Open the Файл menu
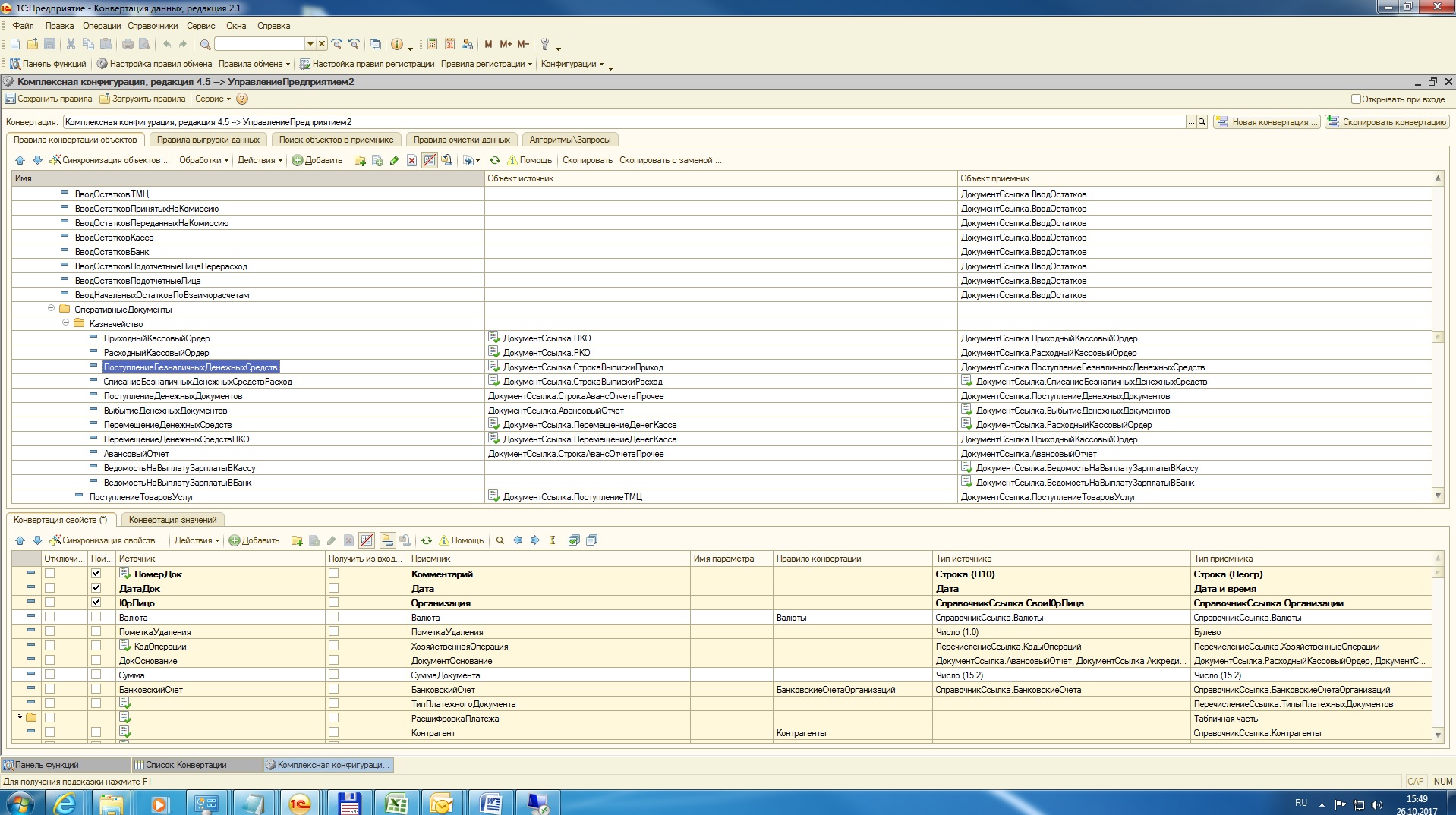 pos(23,26)
